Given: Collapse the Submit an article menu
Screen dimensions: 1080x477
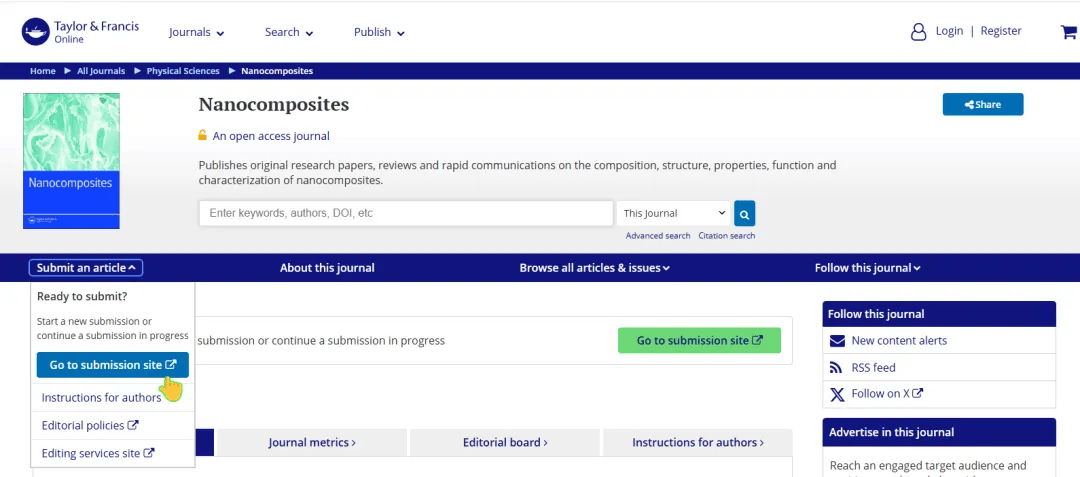Looking at the screenshot, I should 86,268.
